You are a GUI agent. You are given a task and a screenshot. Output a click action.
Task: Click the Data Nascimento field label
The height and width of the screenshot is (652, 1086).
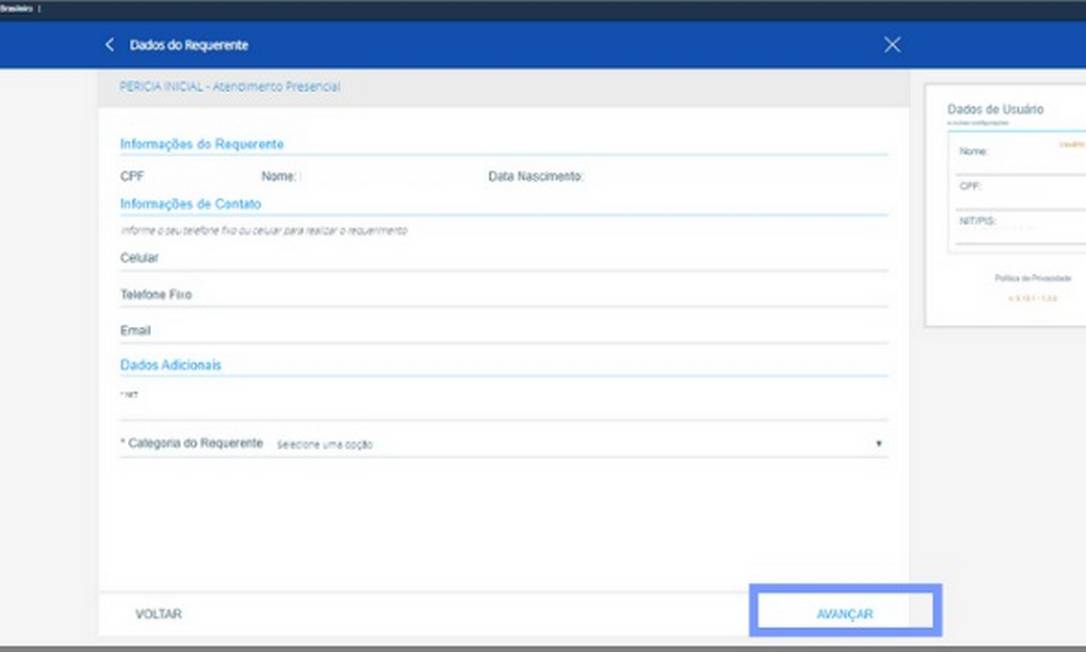pos(536,177)
